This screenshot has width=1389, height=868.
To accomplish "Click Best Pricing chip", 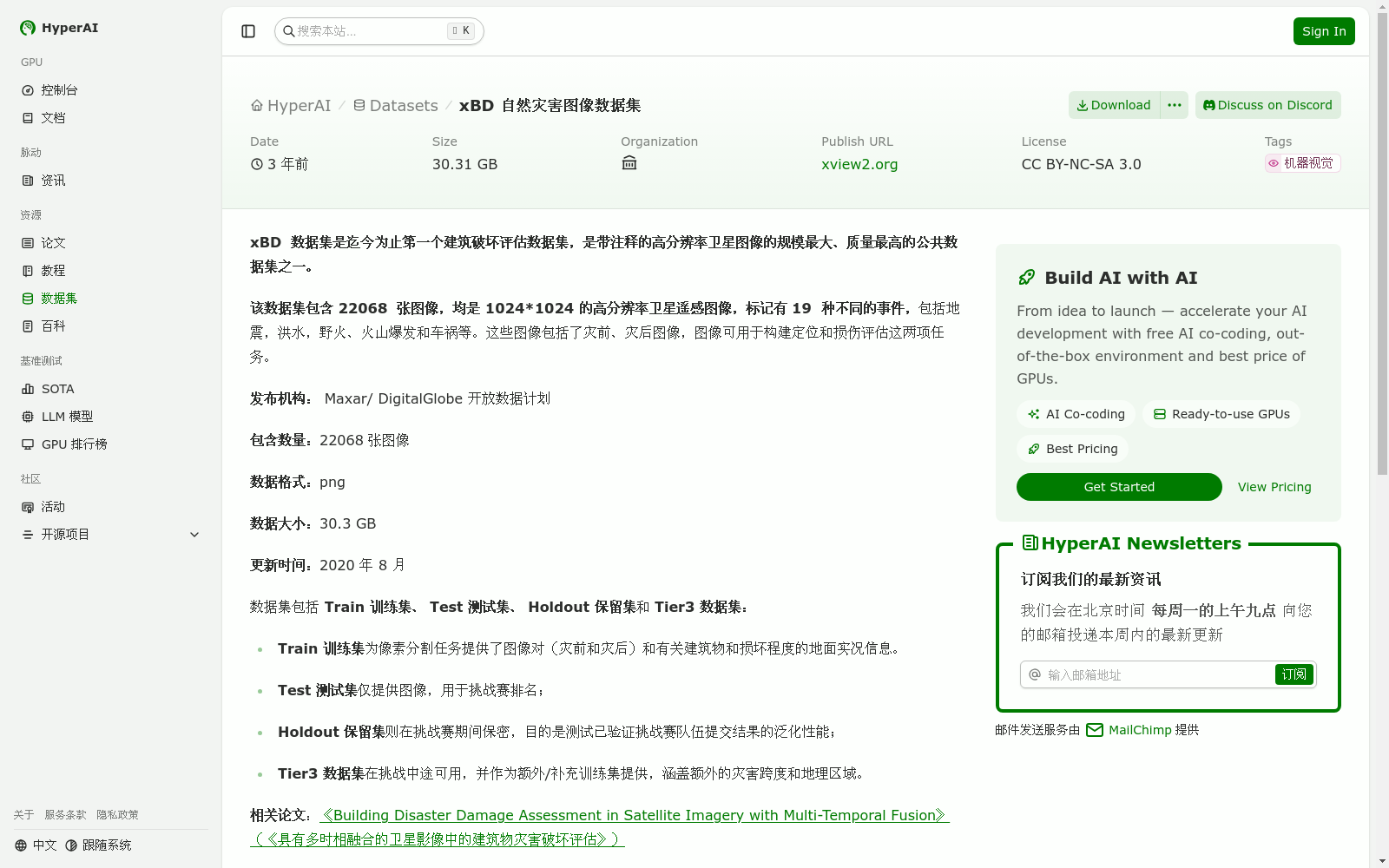I will click(x=1072, y=449).
